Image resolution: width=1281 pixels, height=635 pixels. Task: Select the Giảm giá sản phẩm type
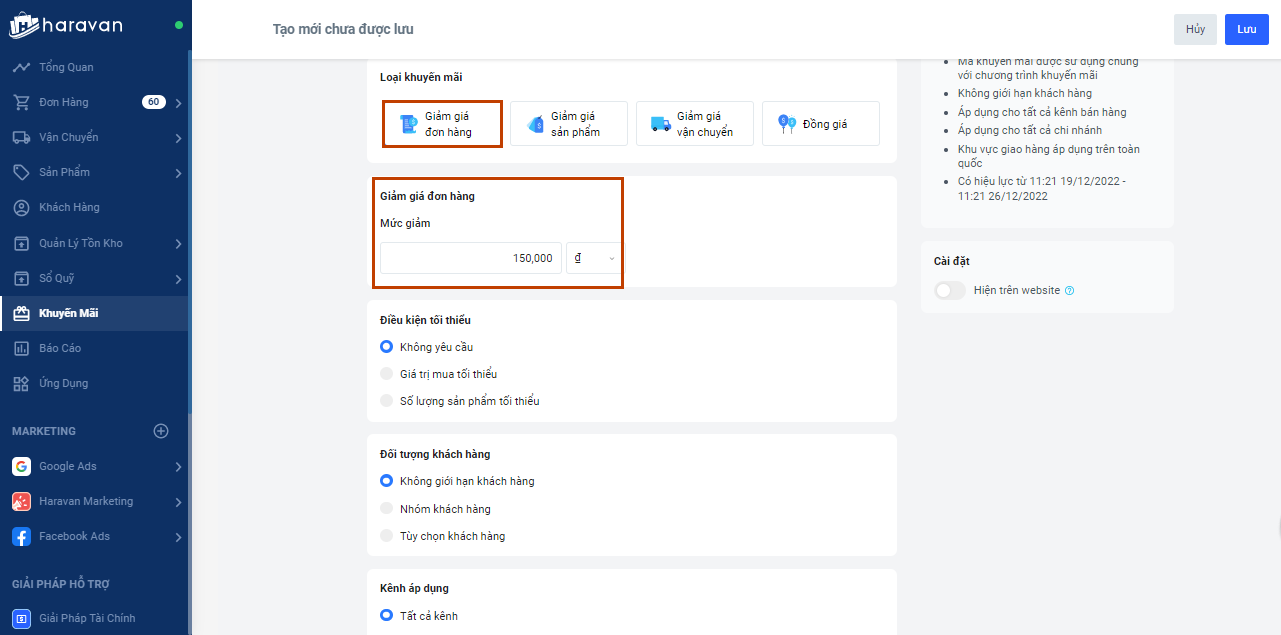pyautogui.click(x=568, y=124)
